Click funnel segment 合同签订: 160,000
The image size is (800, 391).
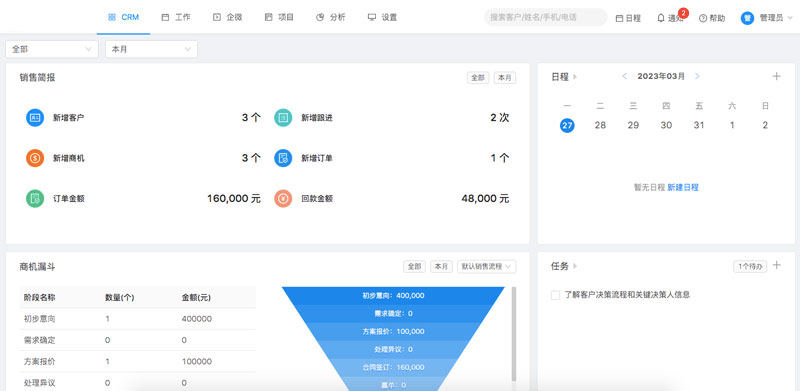(x=393, y=367)
